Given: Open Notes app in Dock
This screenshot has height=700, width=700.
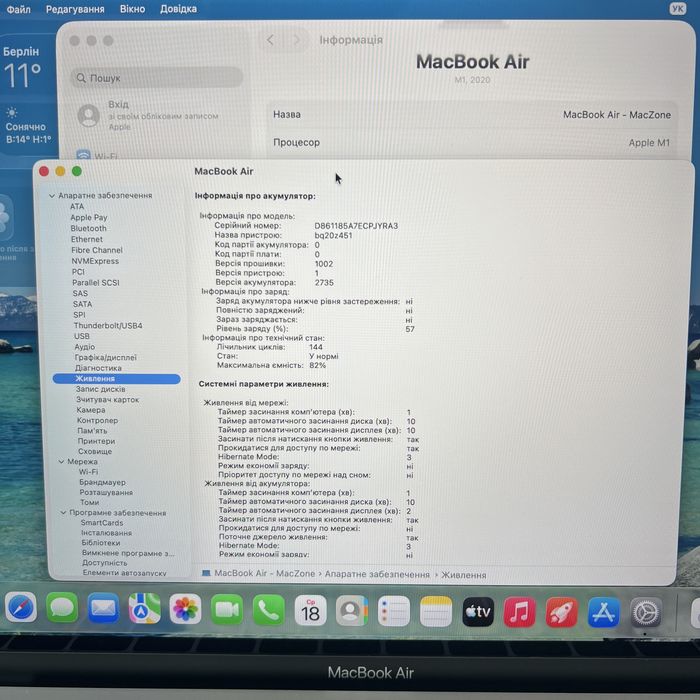Looking at the screenshot, I should 436,612.
